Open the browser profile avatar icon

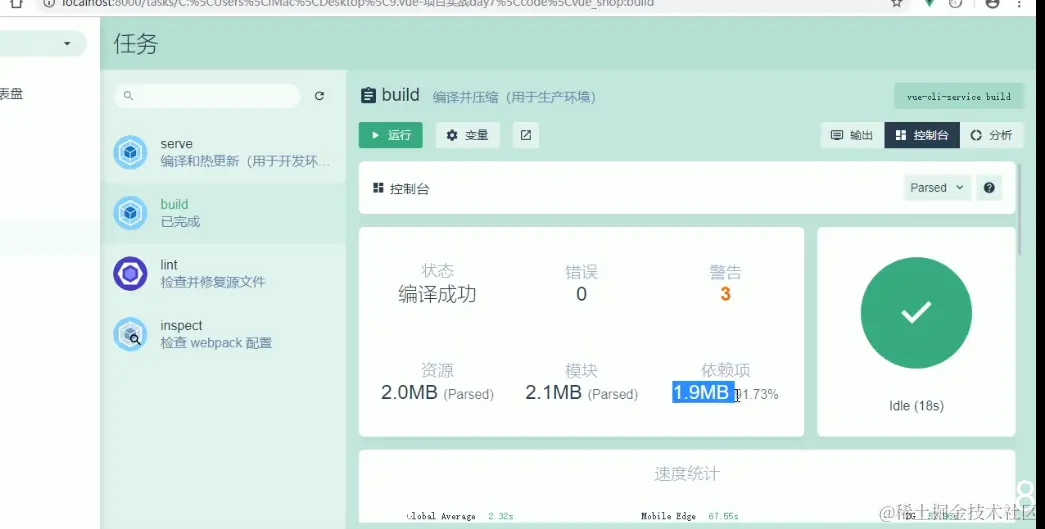tap(992, 3)
